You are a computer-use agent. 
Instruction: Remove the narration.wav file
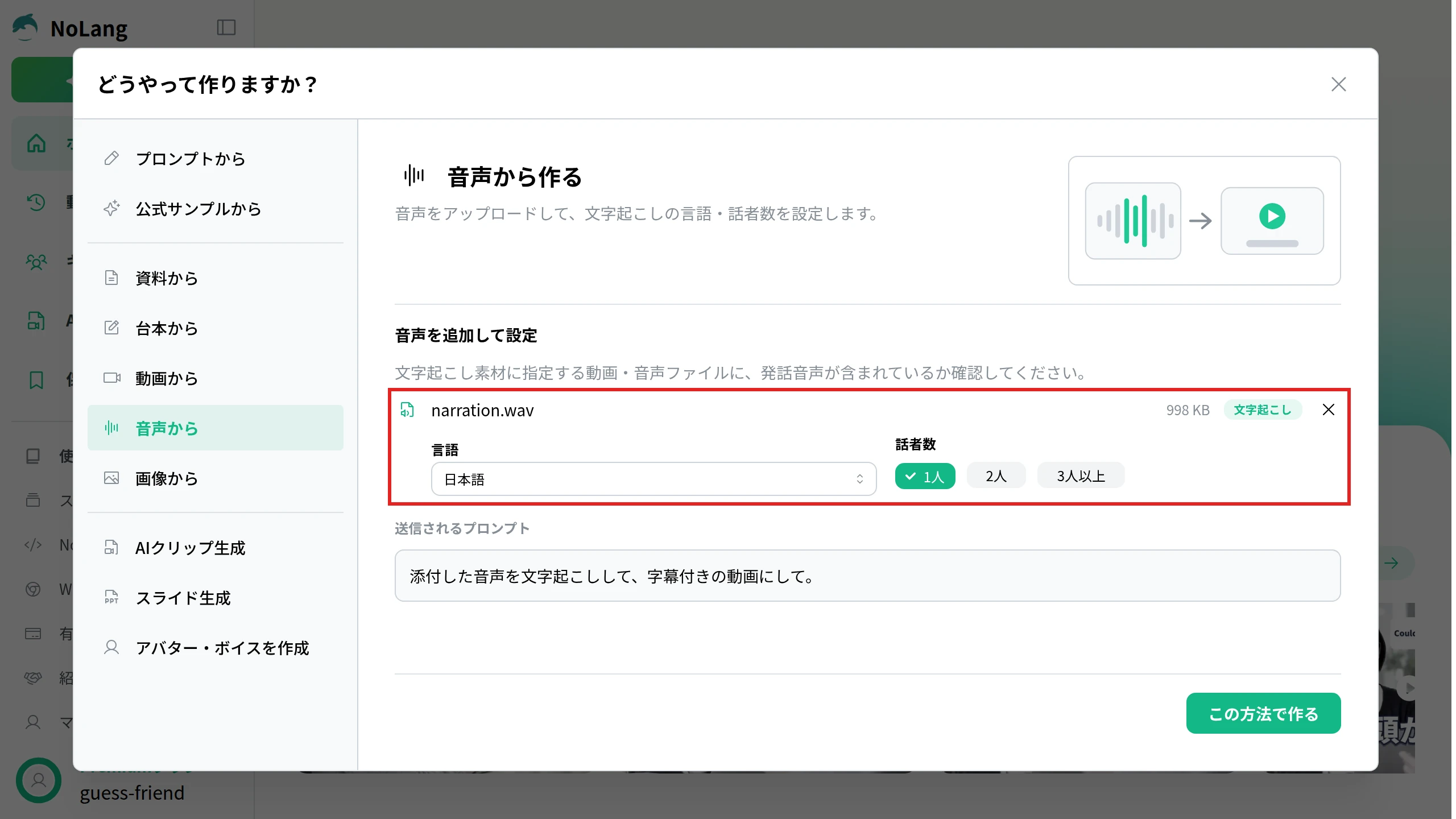click(1328, 409)
